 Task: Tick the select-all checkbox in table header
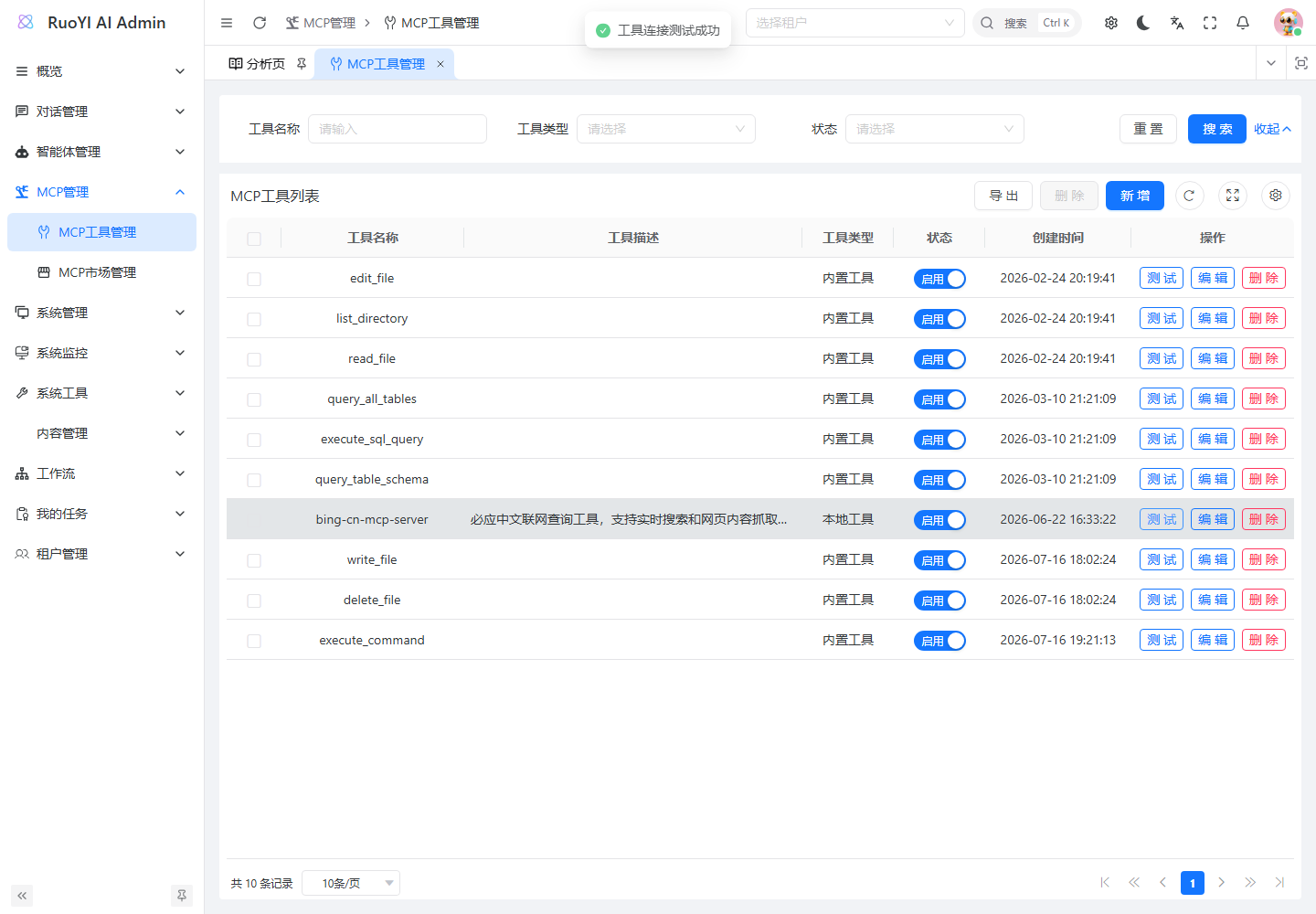point(254,239)
